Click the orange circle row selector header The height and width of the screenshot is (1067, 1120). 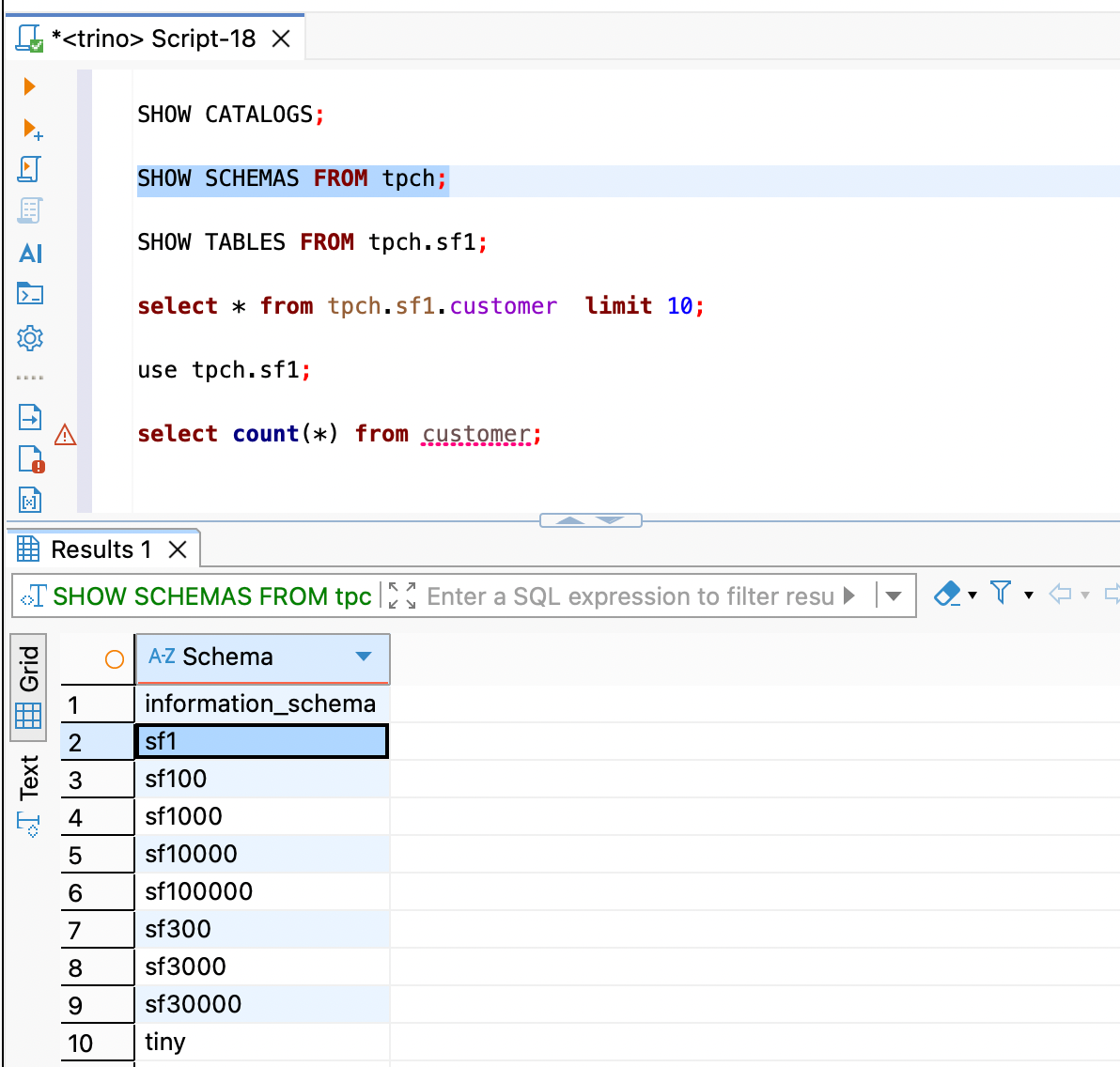[x=115, y=659]
